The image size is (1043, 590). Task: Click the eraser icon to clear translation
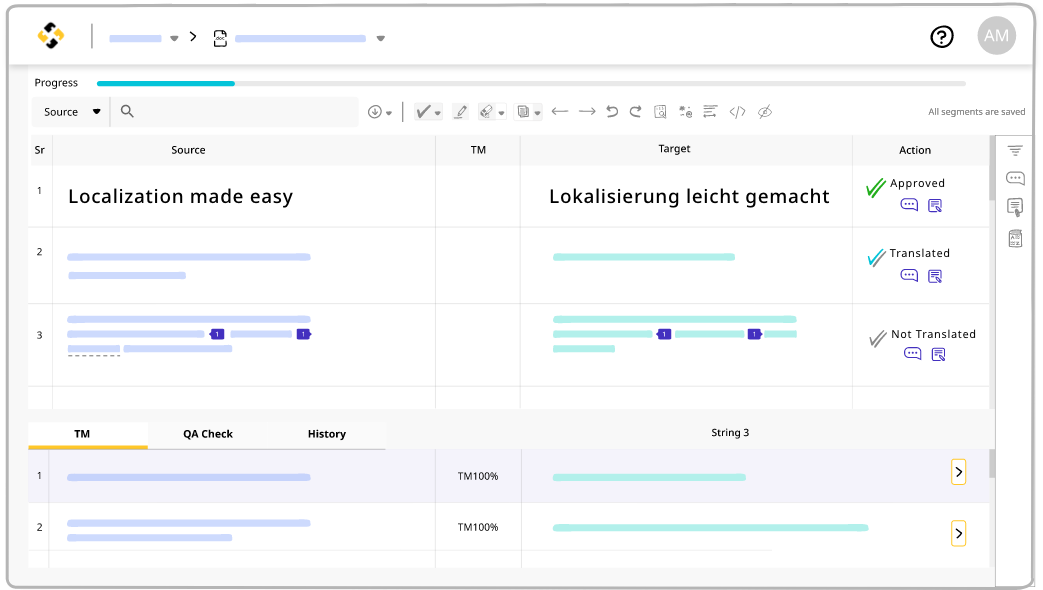pos(486,111)
